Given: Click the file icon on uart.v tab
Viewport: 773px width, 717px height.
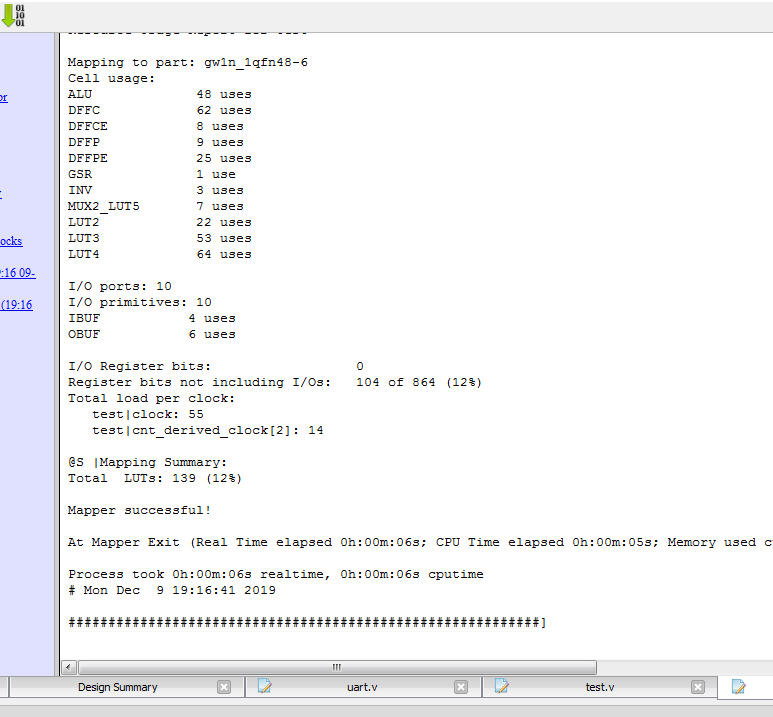Looking at the screenshot, I should (265, 686).
